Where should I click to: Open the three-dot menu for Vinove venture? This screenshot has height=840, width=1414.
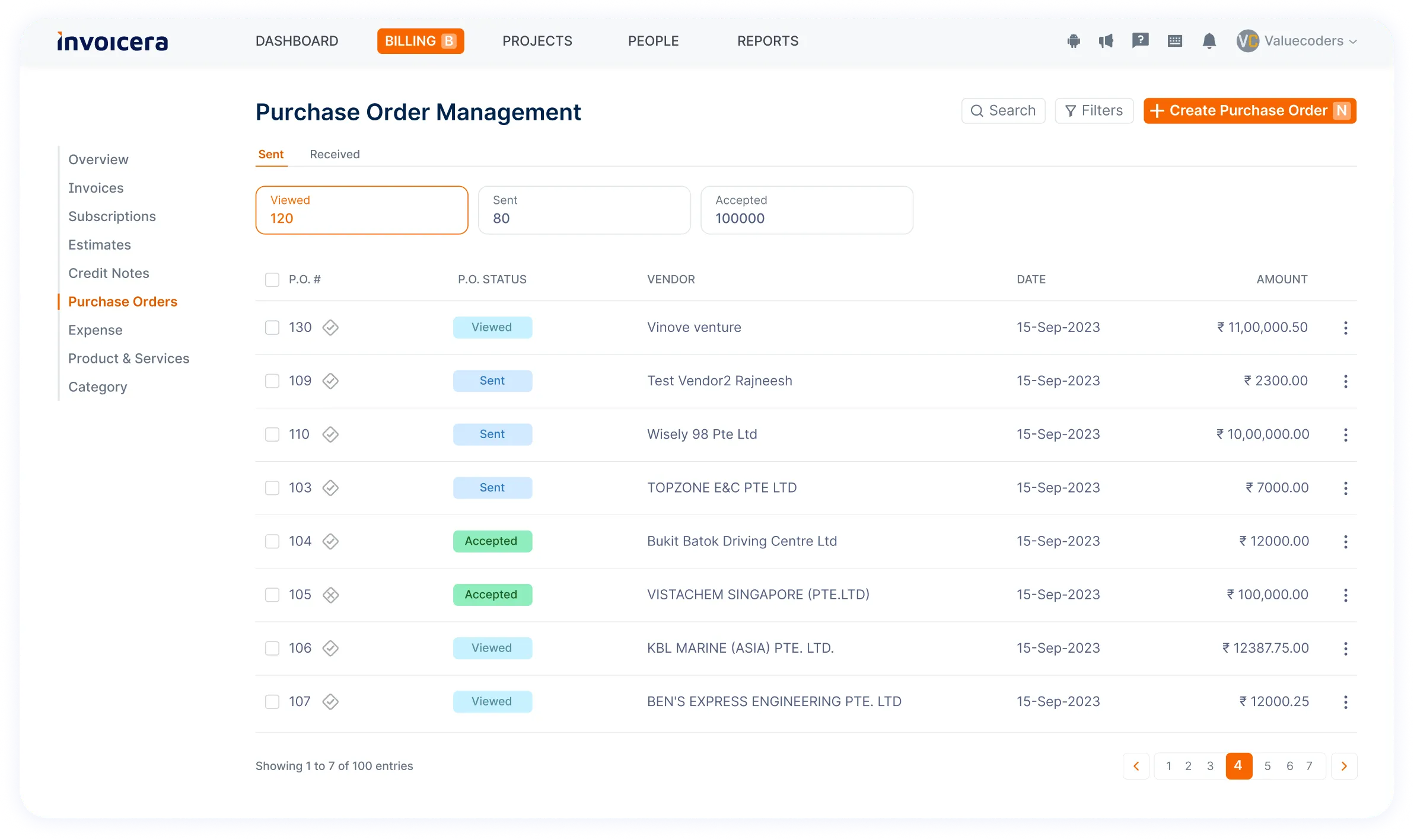pos(1345,328)
